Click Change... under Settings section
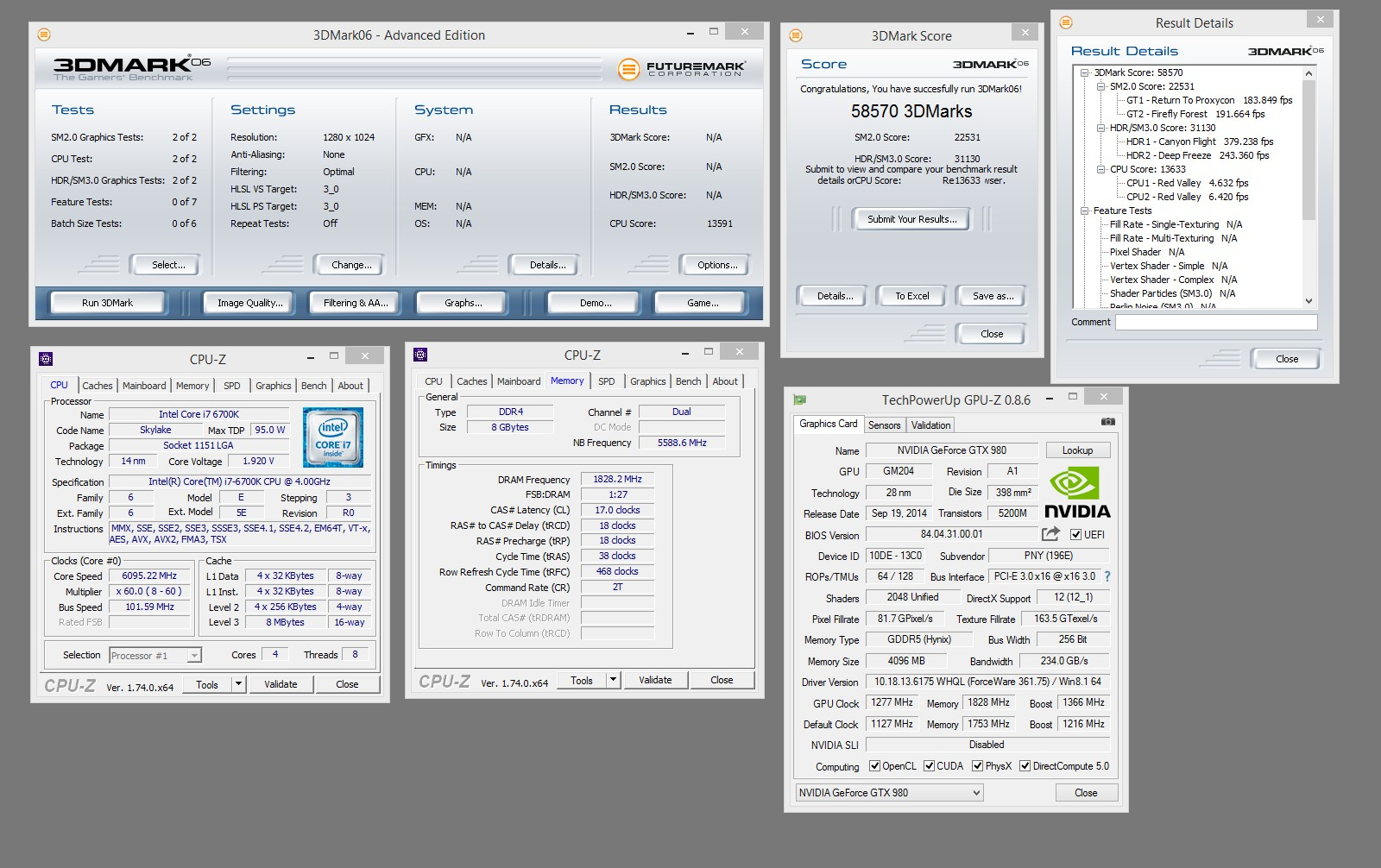1381x868 pixels. point(351,265)
